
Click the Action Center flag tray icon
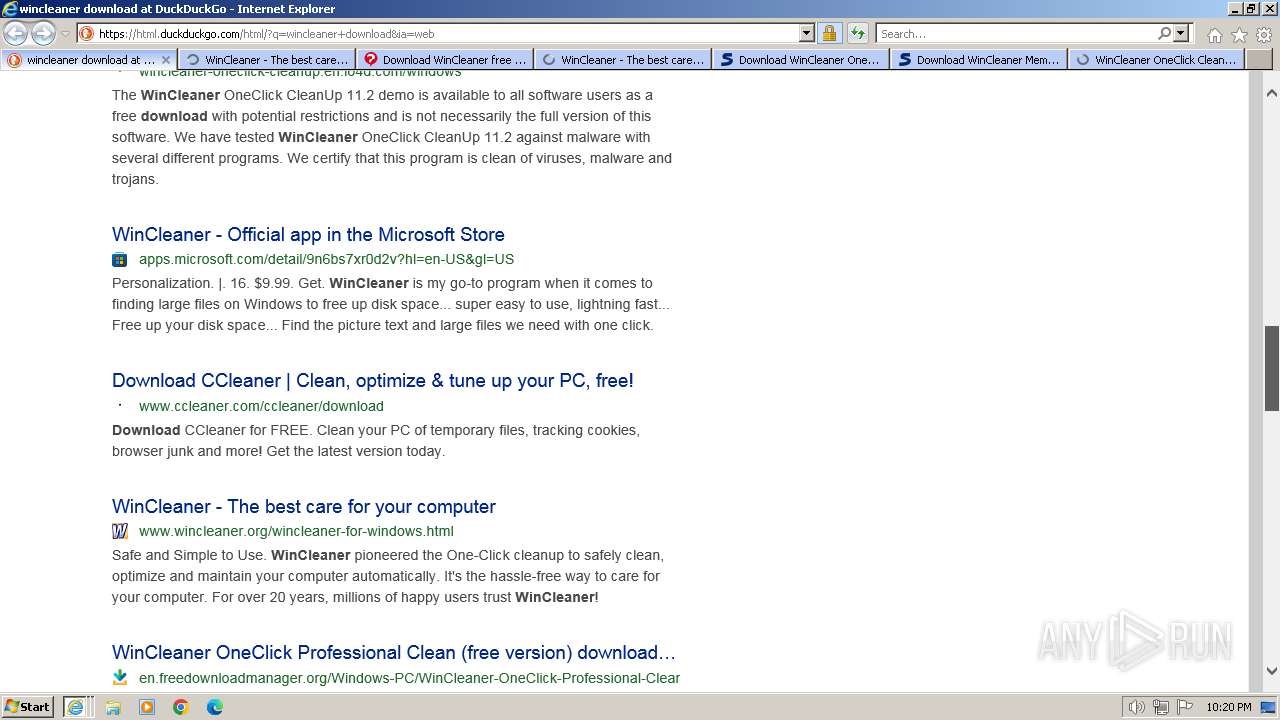[x=1184, y=707]
